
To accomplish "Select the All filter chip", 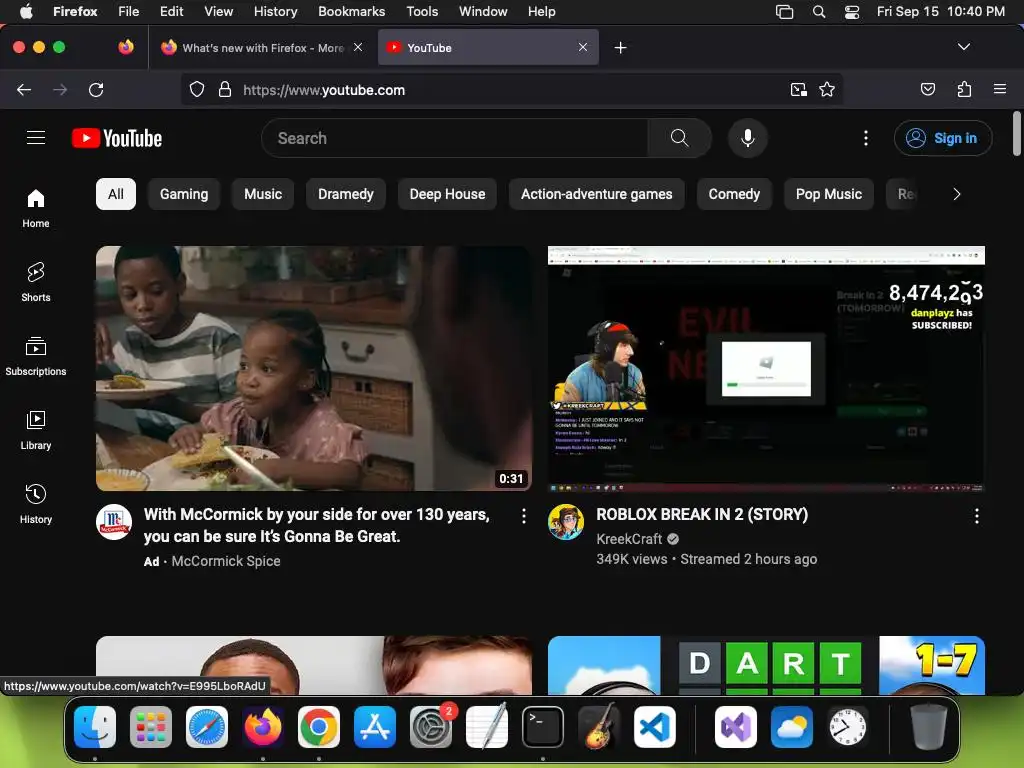I will pyautogui.click(x=116, y=194).
